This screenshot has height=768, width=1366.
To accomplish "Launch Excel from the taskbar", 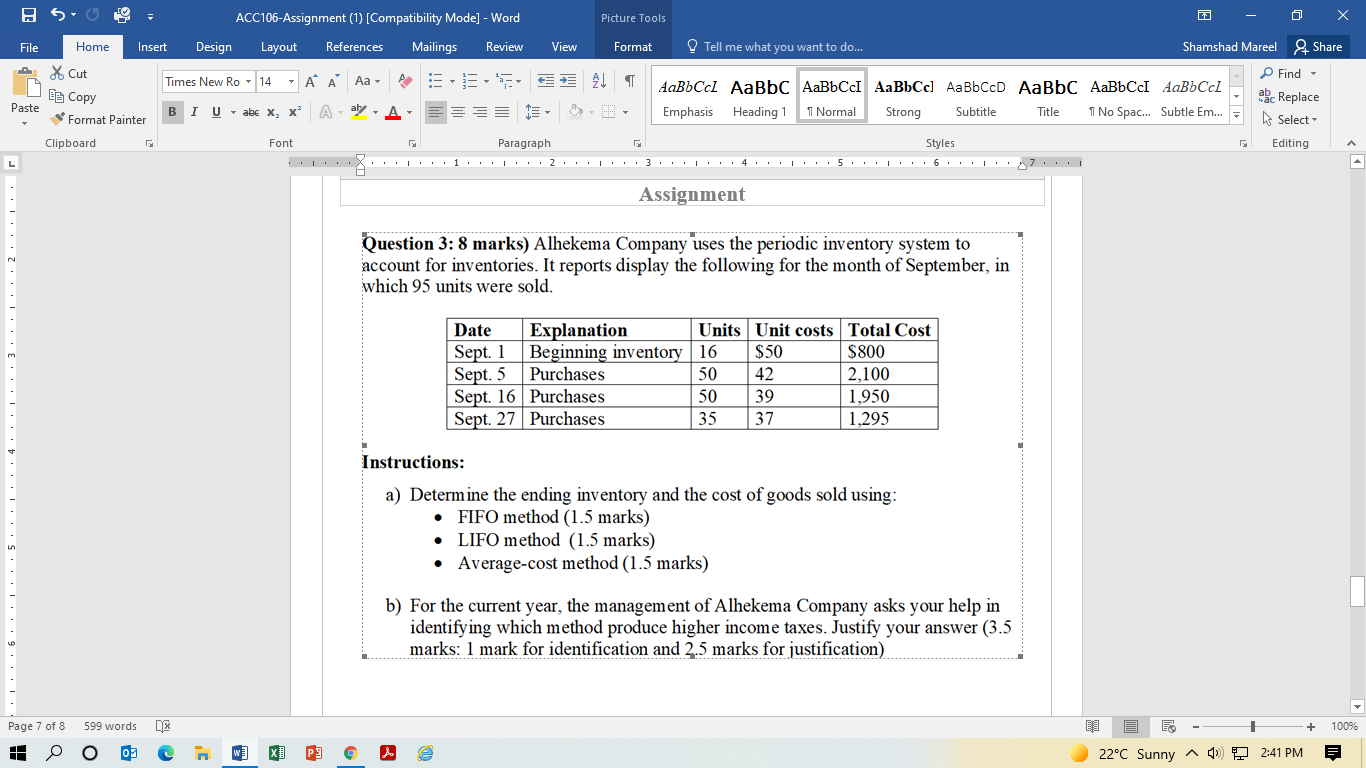I will pos(276,753).
